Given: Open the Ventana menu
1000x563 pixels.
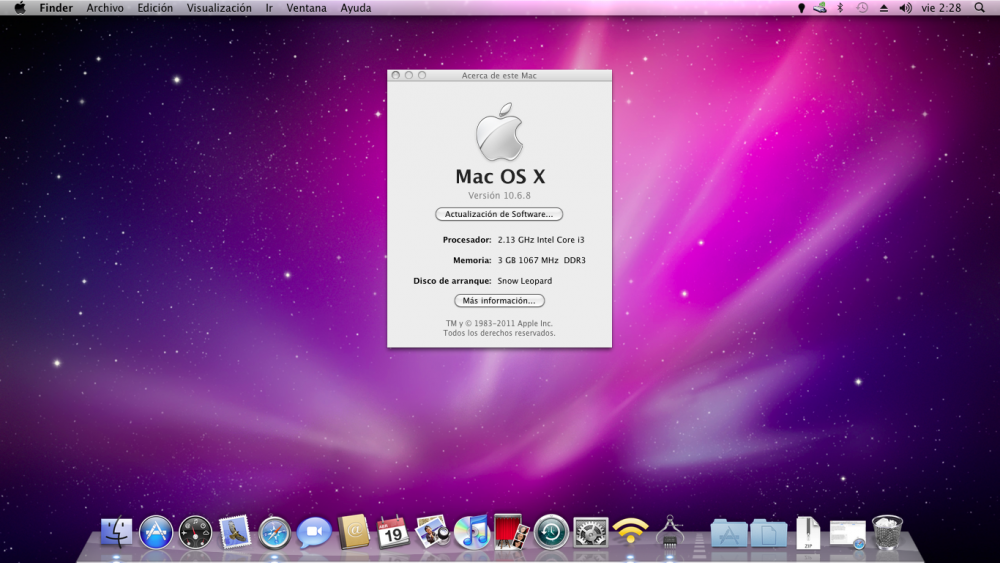Looking at the screenshot, I should [x=306, y=8].
